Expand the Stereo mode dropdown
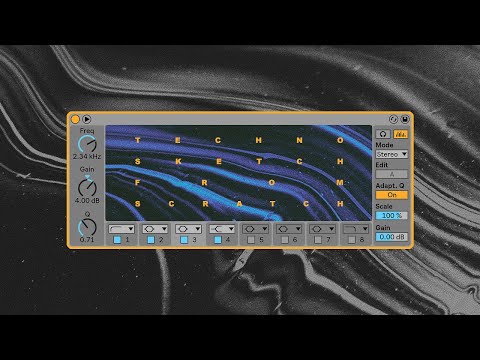Image resolution: width=480 pixels, height=360 pixels. 392,154
